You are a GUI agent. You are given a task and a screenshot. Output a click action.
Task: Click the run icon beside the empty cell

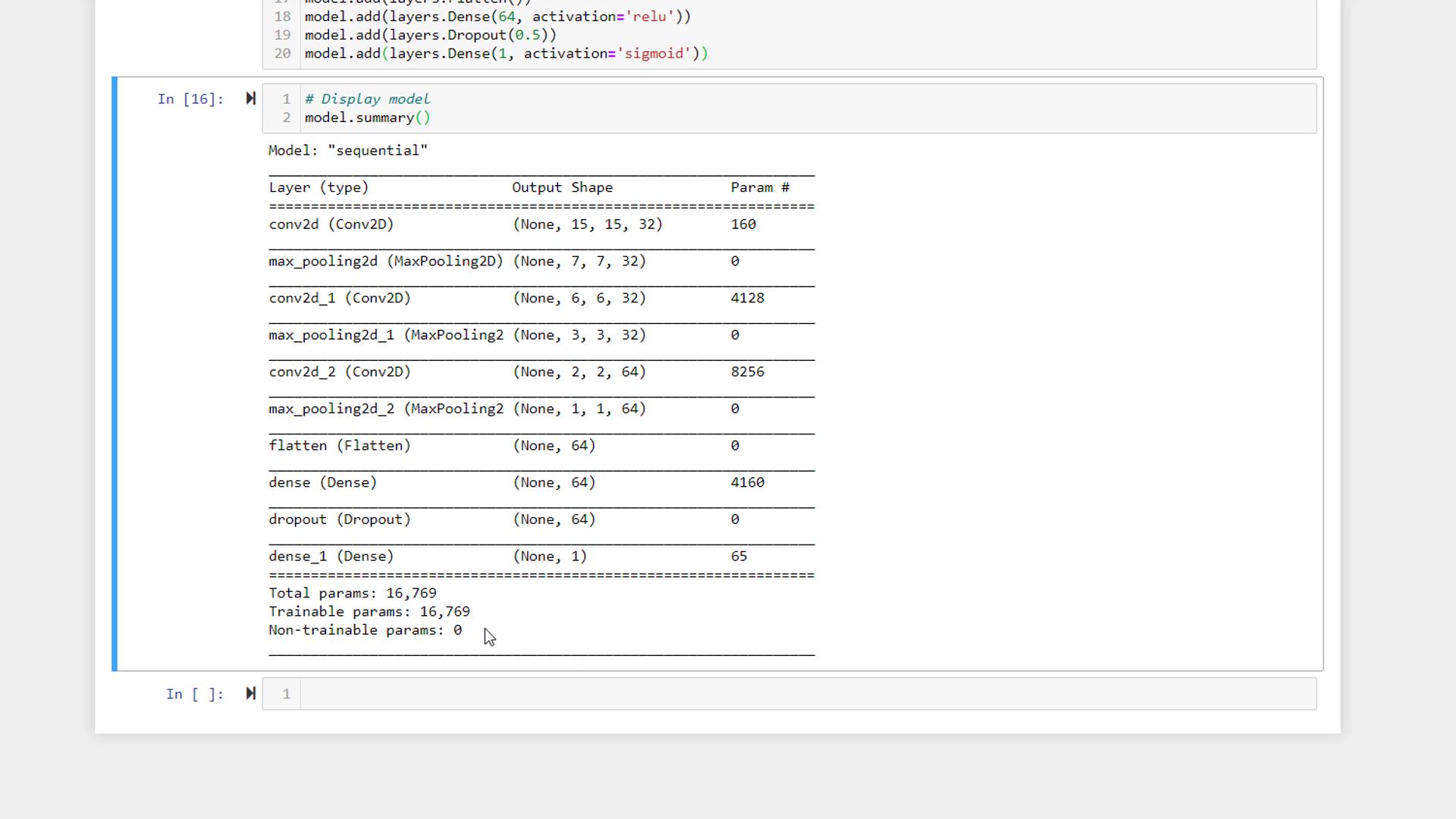[x=250, y=692]
